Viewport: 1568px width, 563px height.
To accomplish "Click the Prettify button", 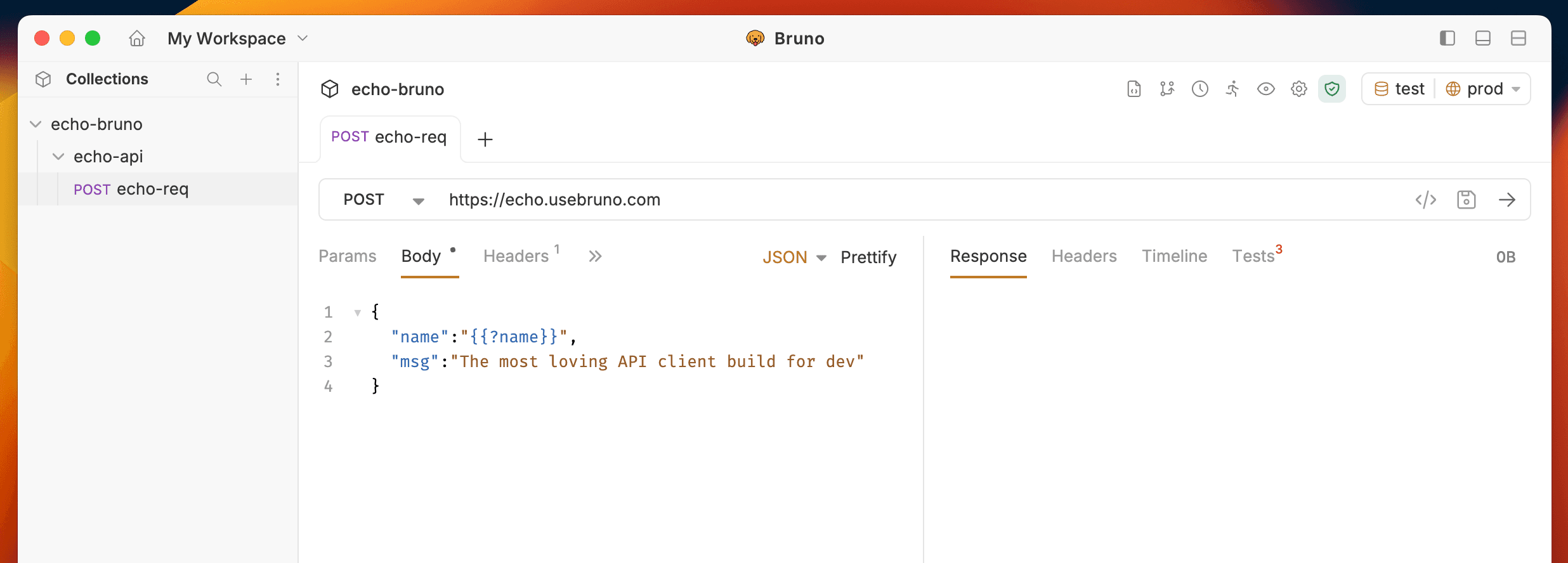I will click(868, 257).
